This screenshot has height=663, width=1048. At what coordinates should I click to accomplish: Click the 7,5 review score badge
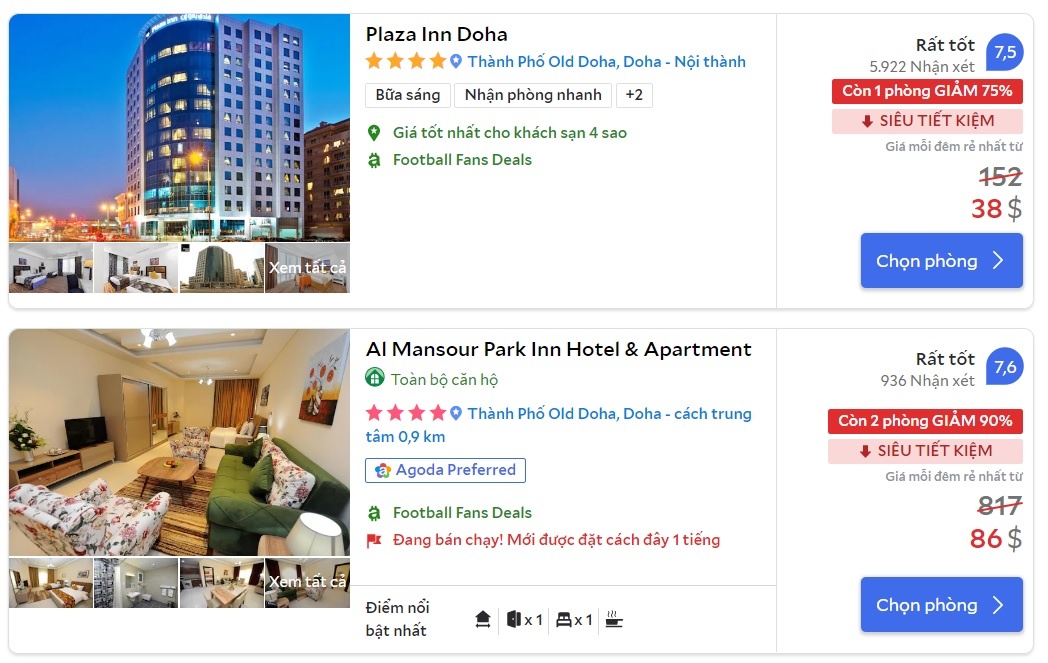1004,52
